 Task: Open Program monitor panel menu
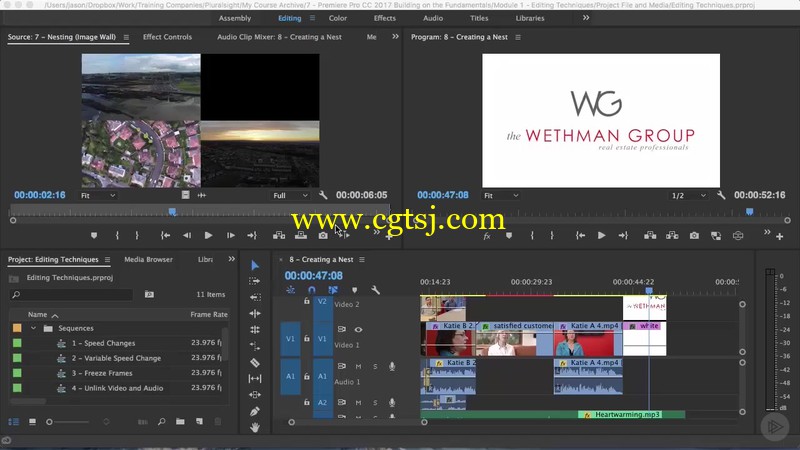click(518, 37)
